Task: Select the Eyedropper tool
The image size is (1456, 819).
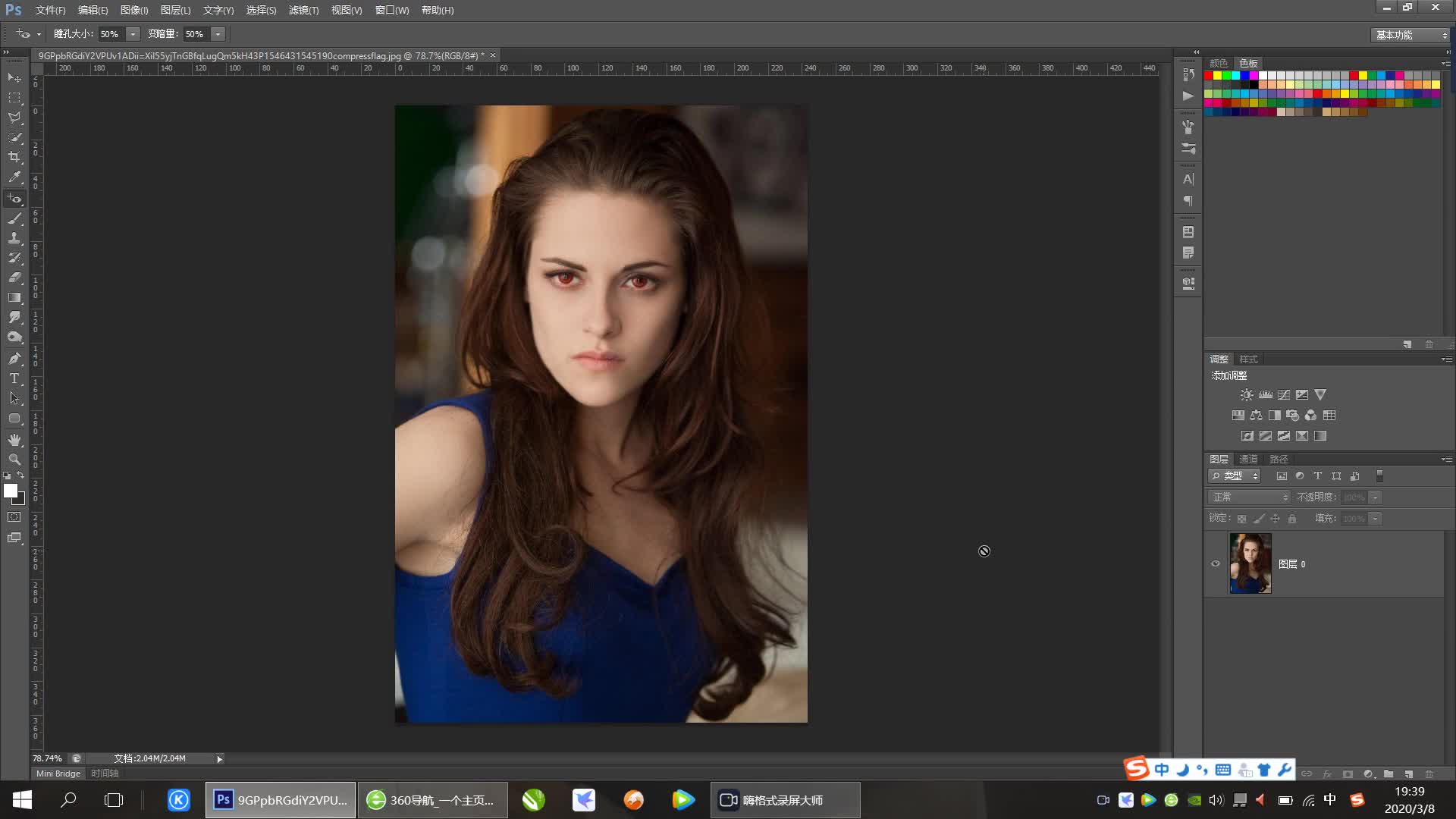Action: pyautogui.click(x=14, y=177)
